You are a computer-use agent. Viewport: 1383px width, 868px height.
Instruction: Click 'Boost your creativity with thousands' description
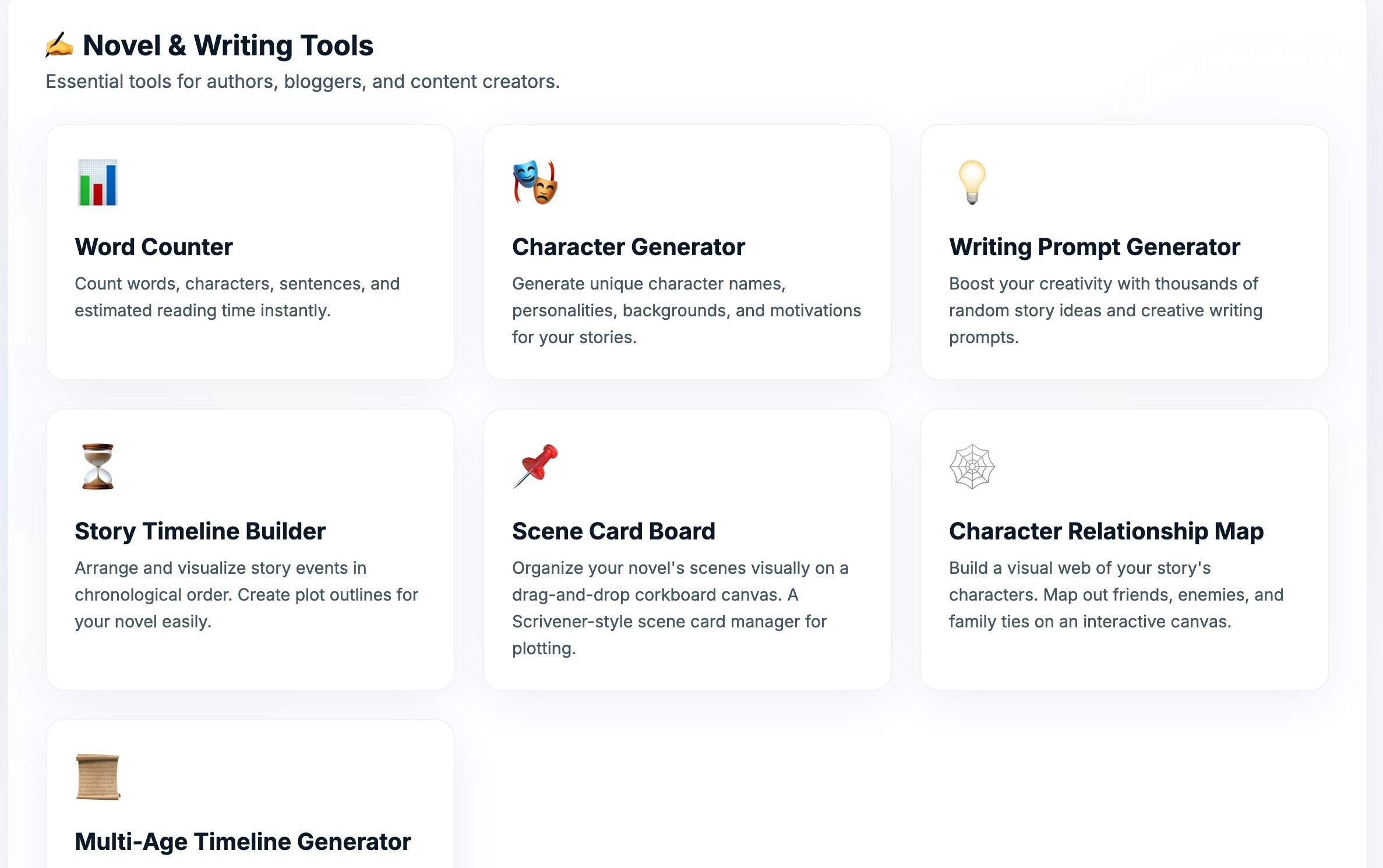[x=1106, y=310]
